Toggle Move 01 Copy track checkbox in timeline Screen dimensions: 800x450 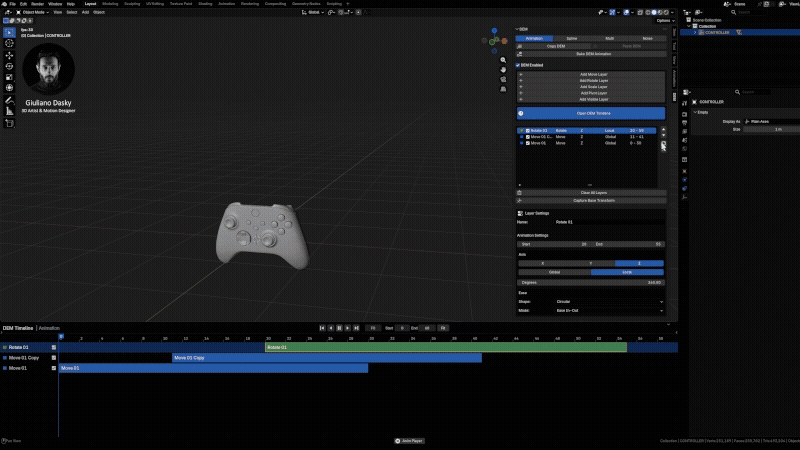pos(54,358)
